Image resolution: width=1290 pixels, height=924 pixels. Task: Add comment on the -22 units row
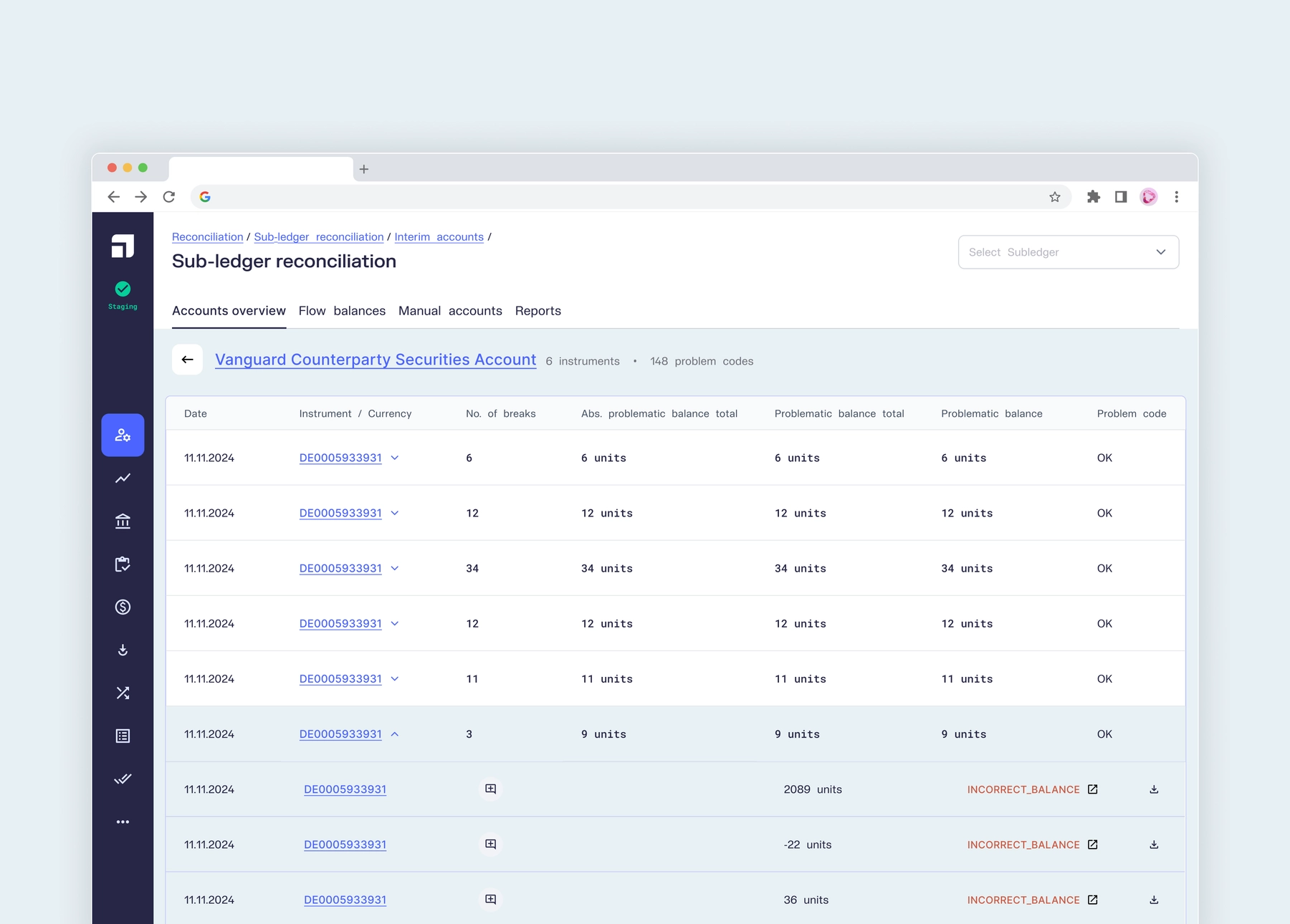490,844
